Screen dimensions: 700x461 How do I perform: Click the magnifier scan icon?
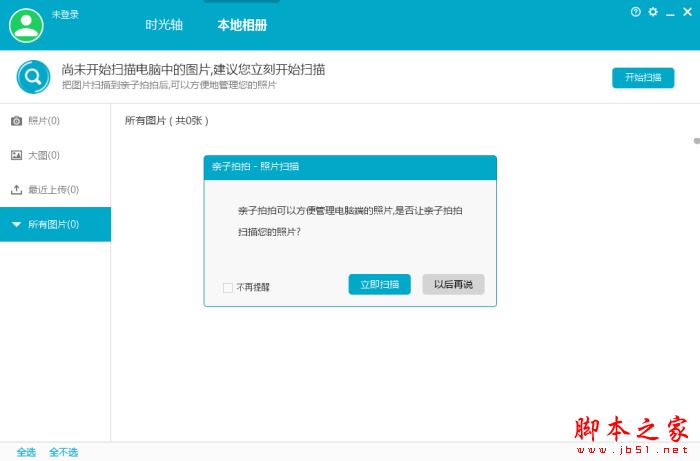33,77
